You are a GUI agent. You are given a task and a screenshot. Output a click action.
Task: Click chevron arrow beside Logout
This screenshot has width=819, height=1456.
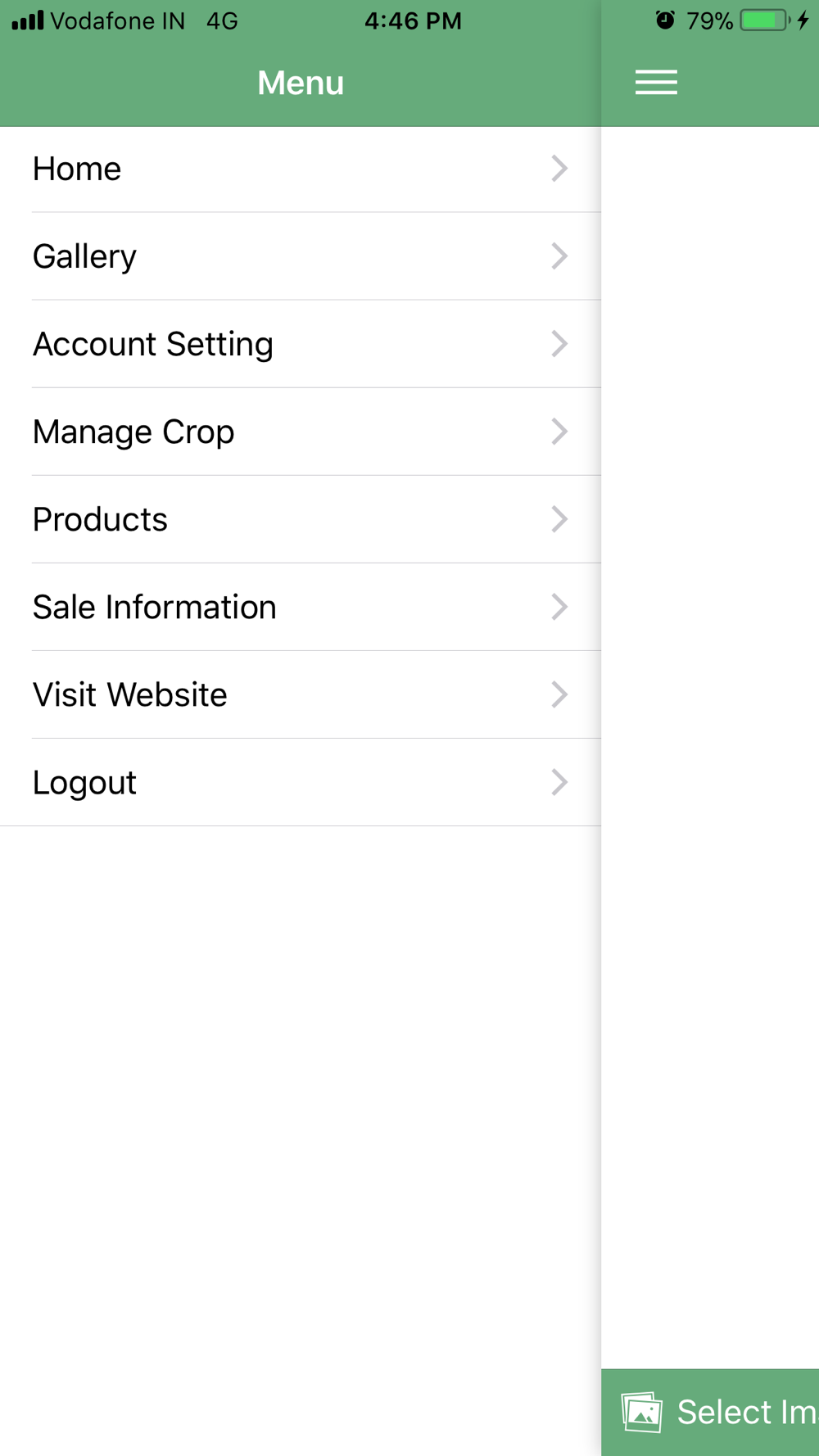pos(559,782)
